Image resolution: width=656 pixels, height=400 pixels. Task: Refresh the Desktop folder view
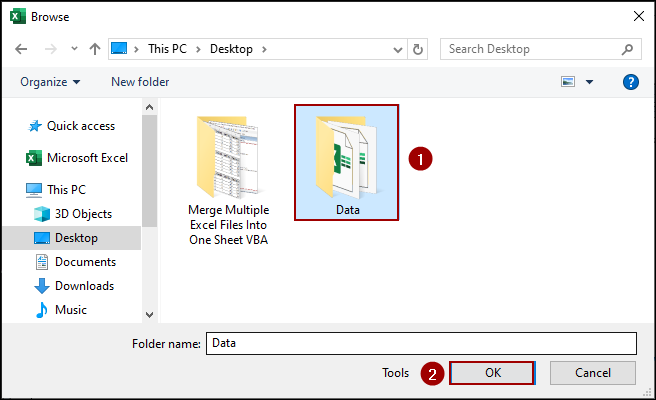[x=419, y=49]
